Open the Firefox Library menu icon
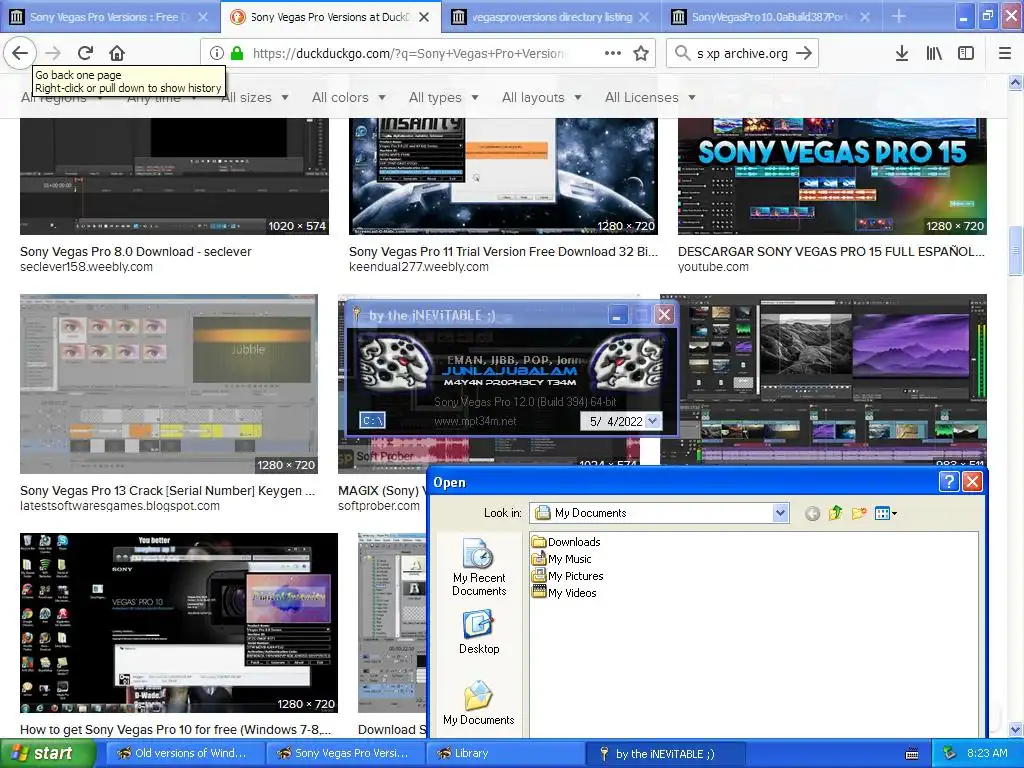The height and width of the screenshot is (768, 1024). click(934, 53)
